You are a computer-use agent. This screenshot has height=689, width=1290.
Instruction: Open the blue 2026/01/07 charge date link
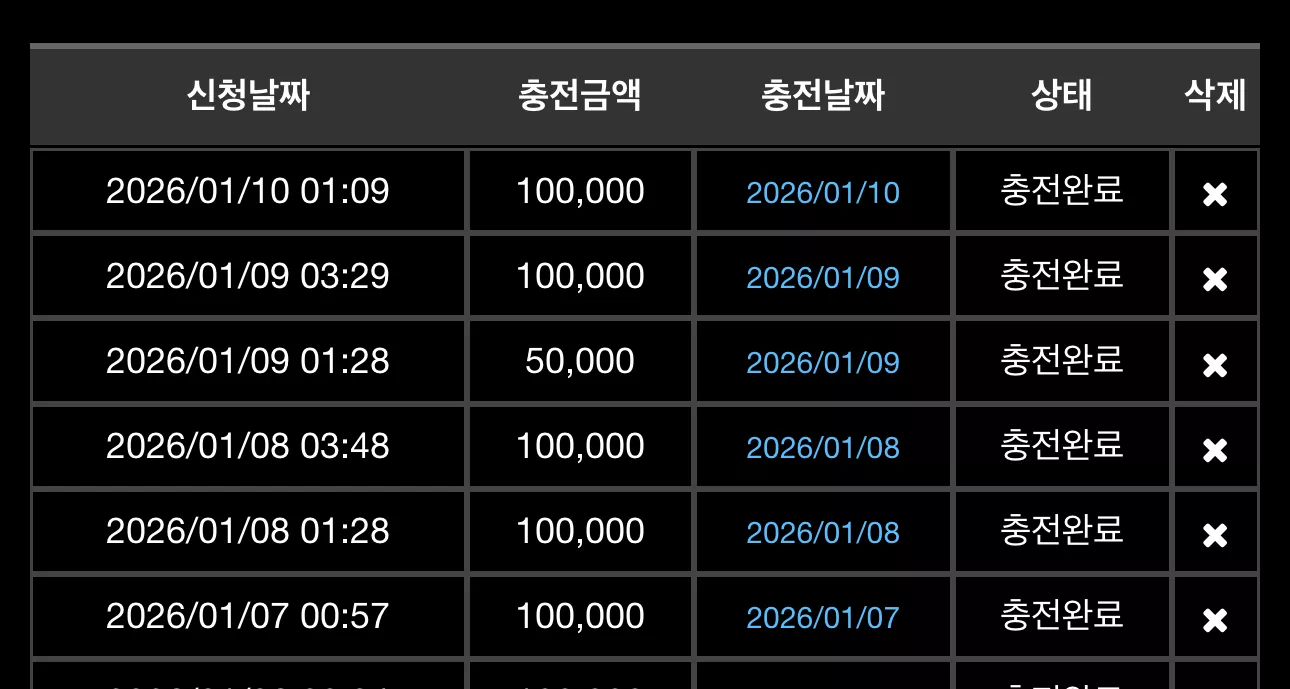click(x=823, y=618)
